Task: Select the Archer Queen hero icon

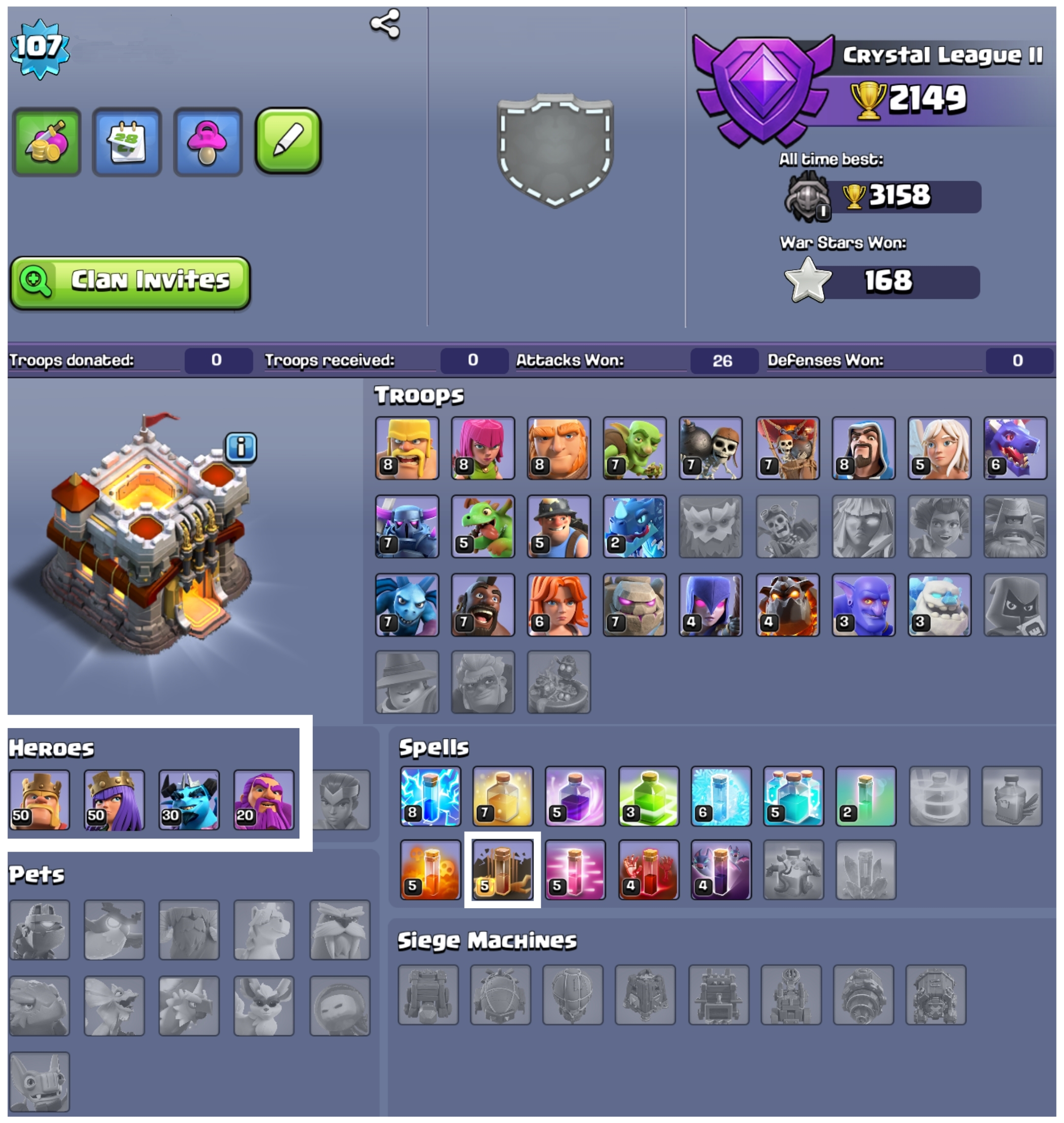Action: pos(114,800)
